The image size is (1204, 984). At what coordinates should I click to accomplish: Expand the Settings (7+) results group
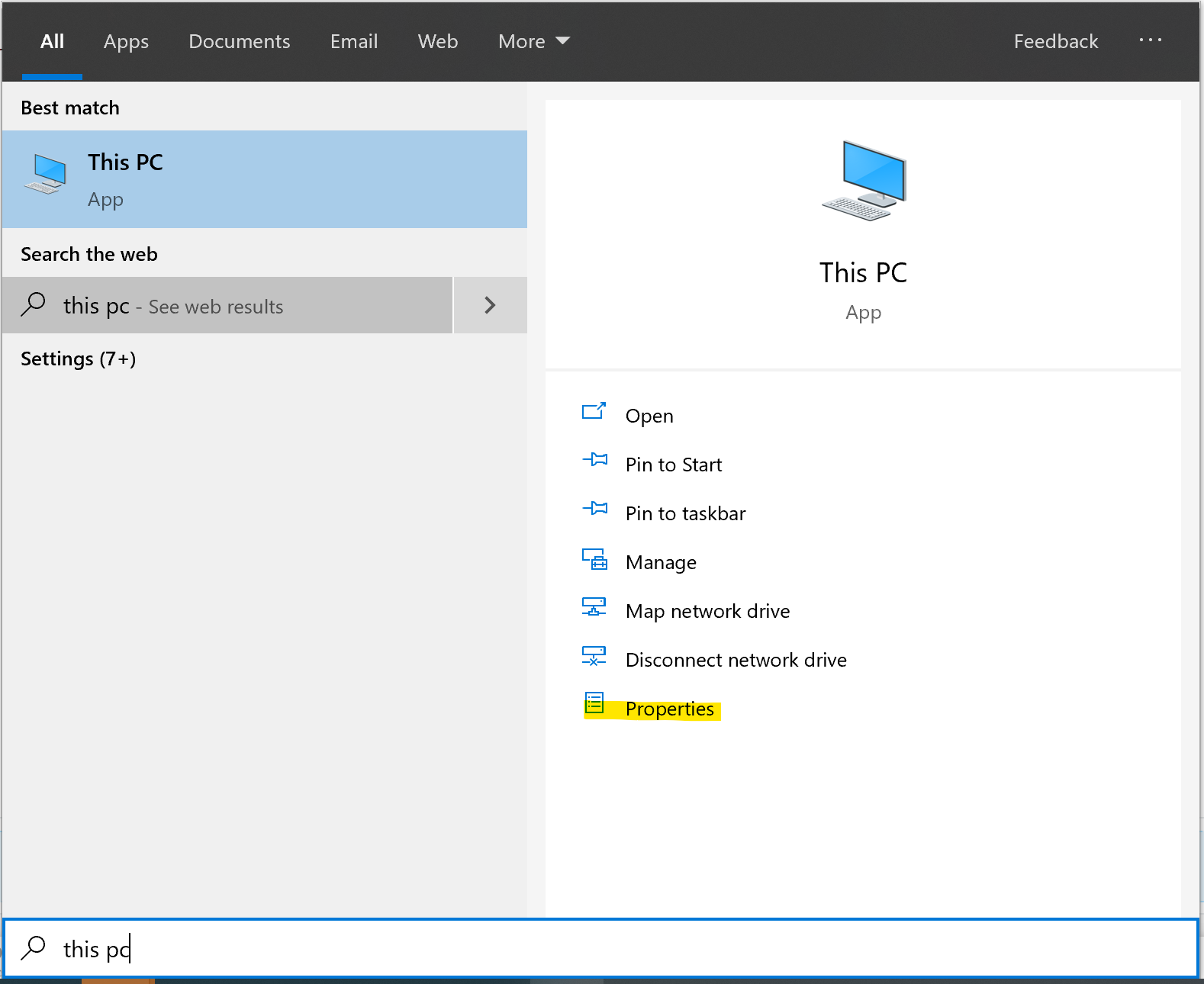(x=78, y=359)
